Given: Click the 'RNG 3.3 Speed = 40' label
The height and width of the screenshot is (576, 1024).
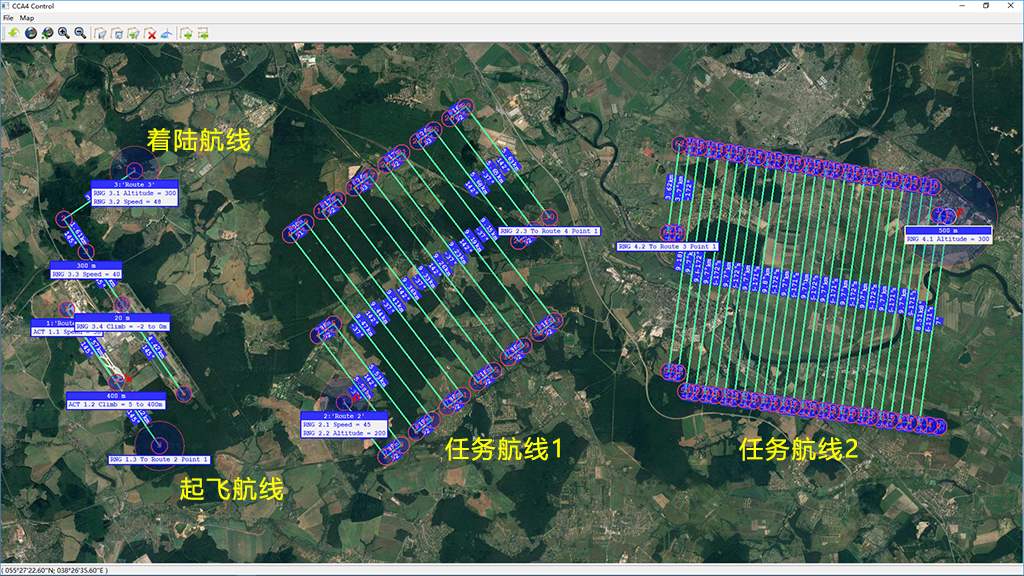Looking at the screenshot, I should point(87,274).
